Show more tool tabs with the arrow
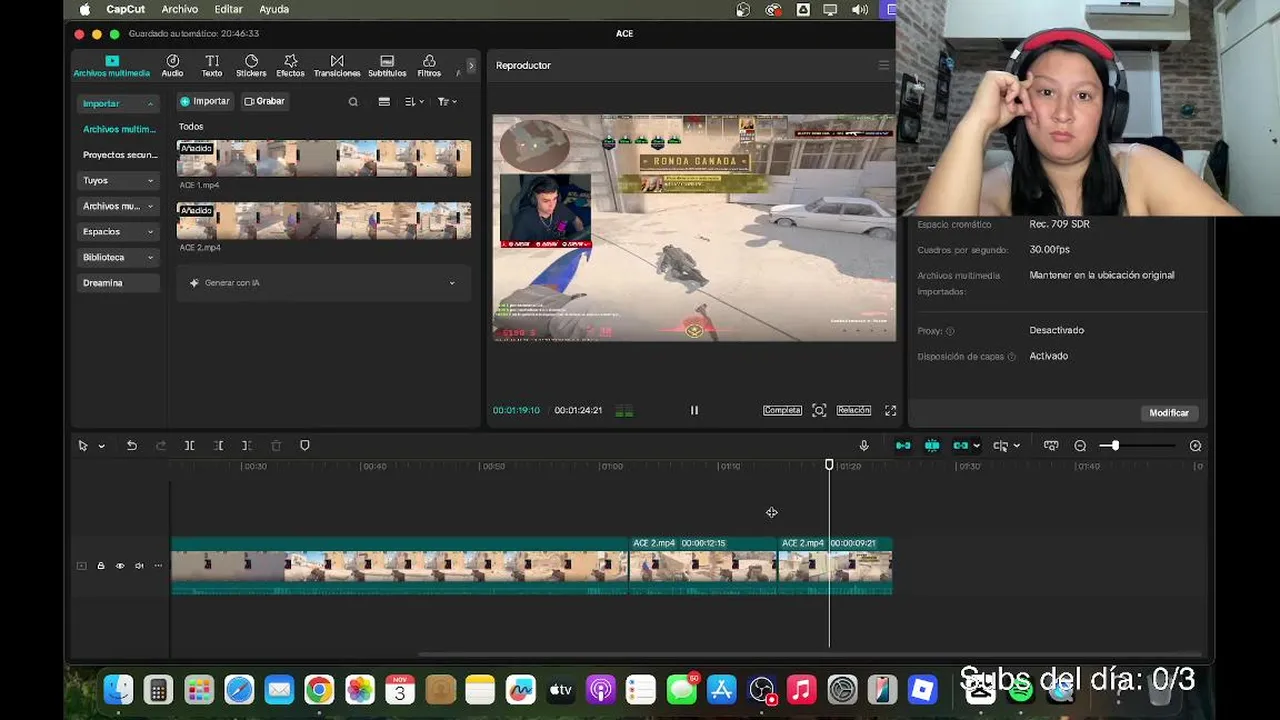This screenshot has width=1280, height=720. click(x=471, y=66)
